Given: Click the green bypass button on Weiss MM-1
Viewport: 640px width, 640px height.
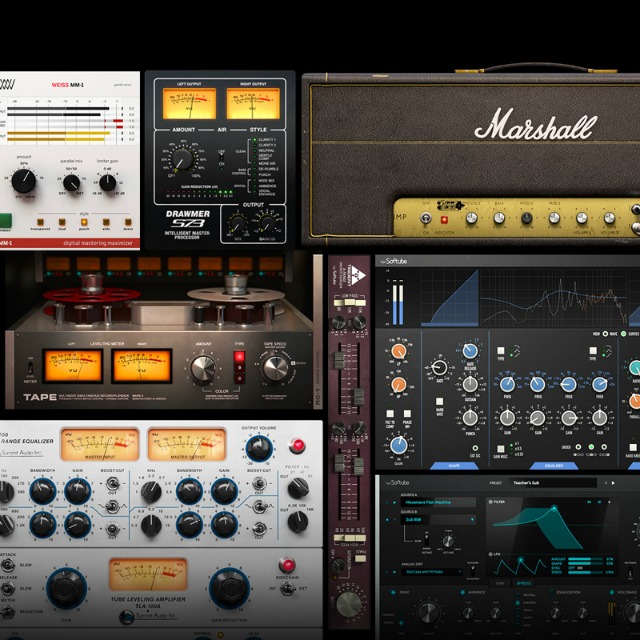Looking at the screenshot, I should 5,221.
